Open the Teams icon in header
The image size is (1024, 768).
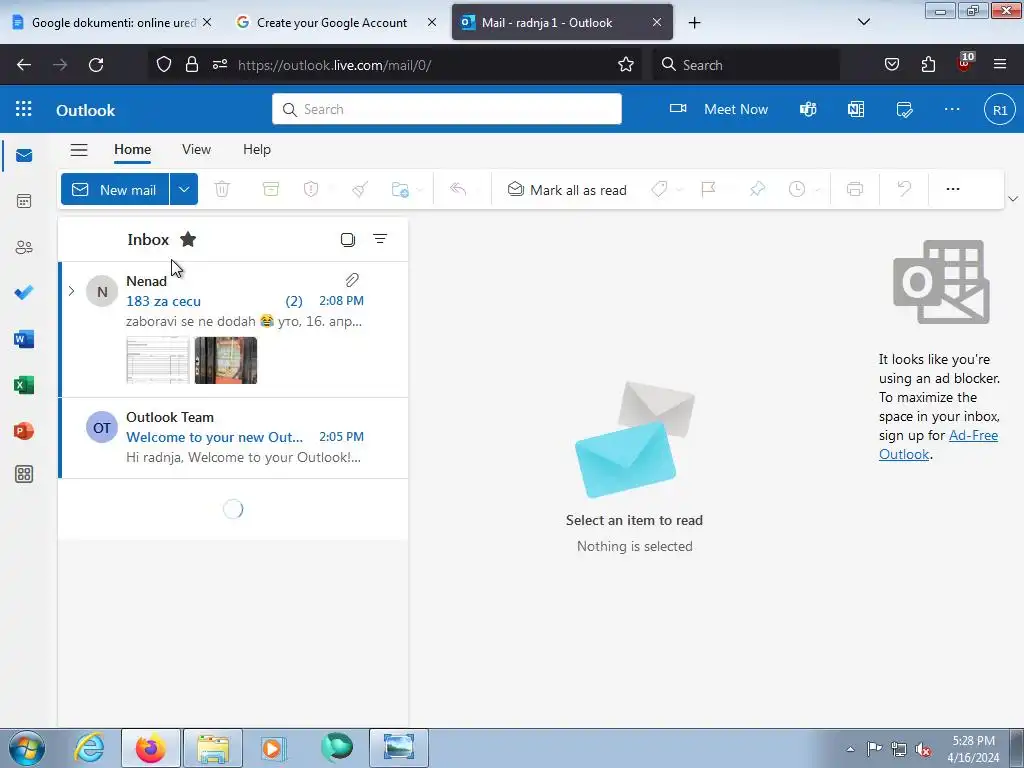pos(808,109)
